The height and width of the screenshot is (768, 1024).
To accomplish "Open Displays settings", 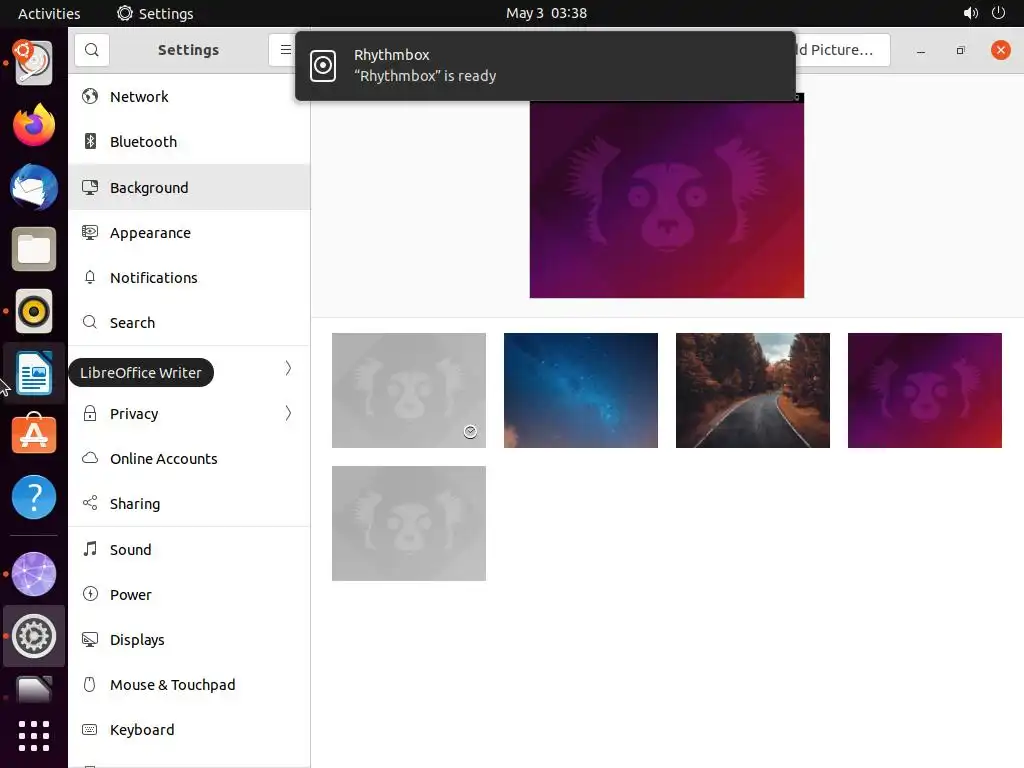I will pyautogui.click(x=189, y=639).
